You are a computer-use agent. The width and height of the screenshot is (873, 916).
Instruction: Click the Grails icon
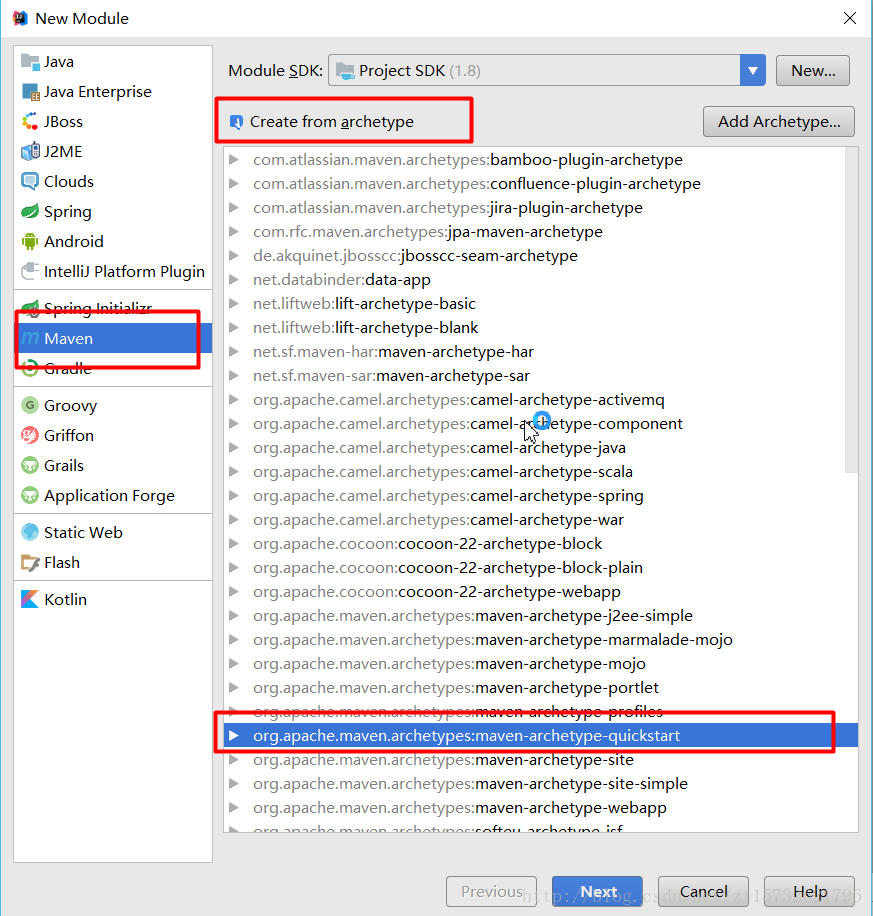(x=30, y=466)
